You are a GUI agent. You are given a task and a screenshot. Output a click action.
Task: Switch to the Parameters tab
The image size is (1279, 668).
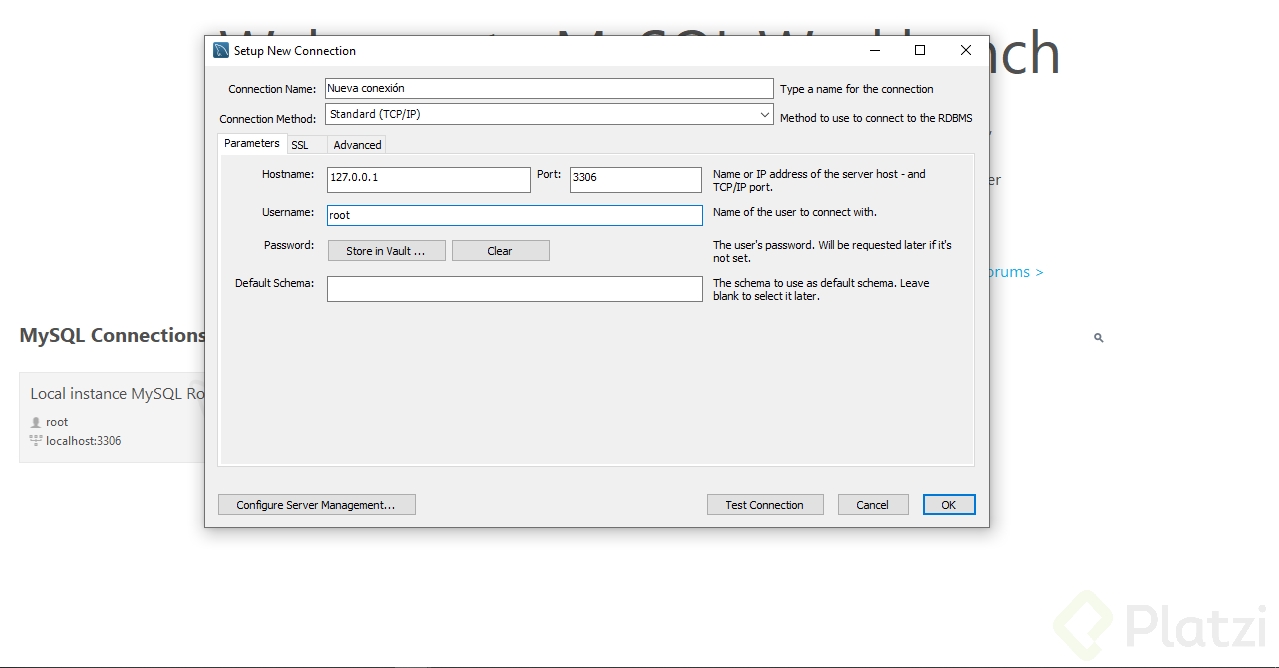(252, 144)
